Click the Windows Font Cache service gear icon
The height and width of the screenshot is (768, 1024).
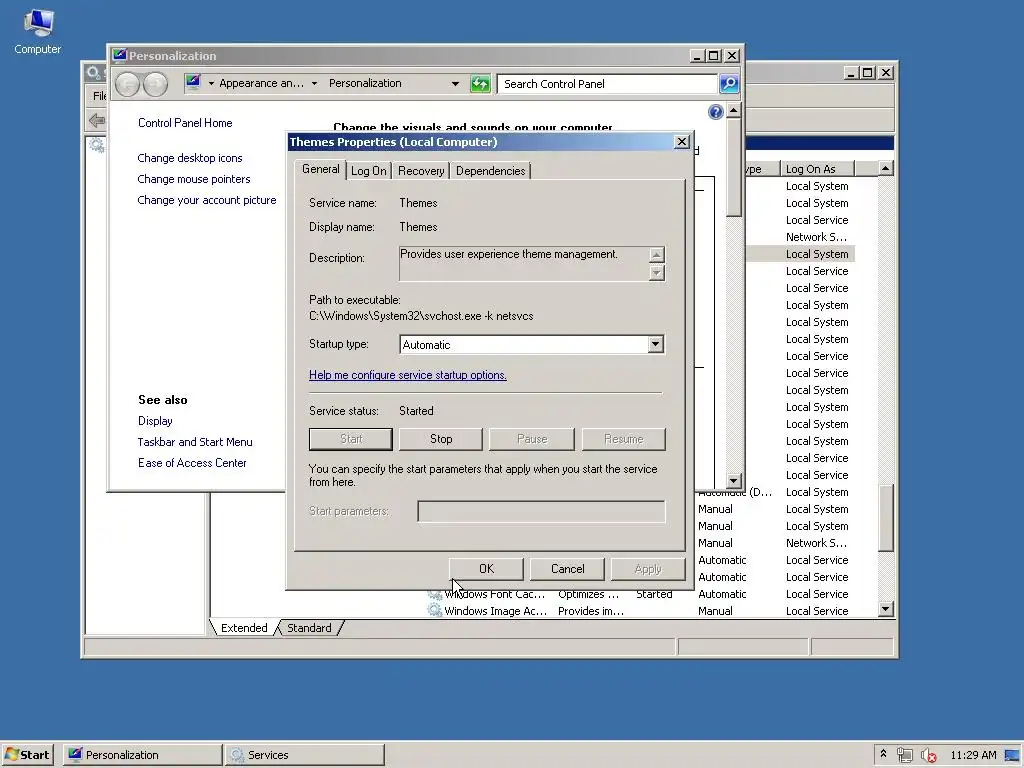coord(435,594)
